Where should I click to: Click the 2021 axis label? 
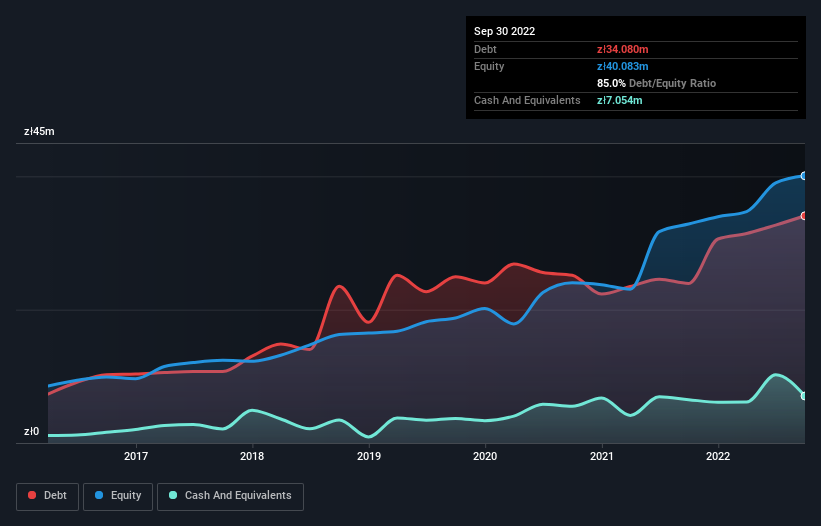602,456
